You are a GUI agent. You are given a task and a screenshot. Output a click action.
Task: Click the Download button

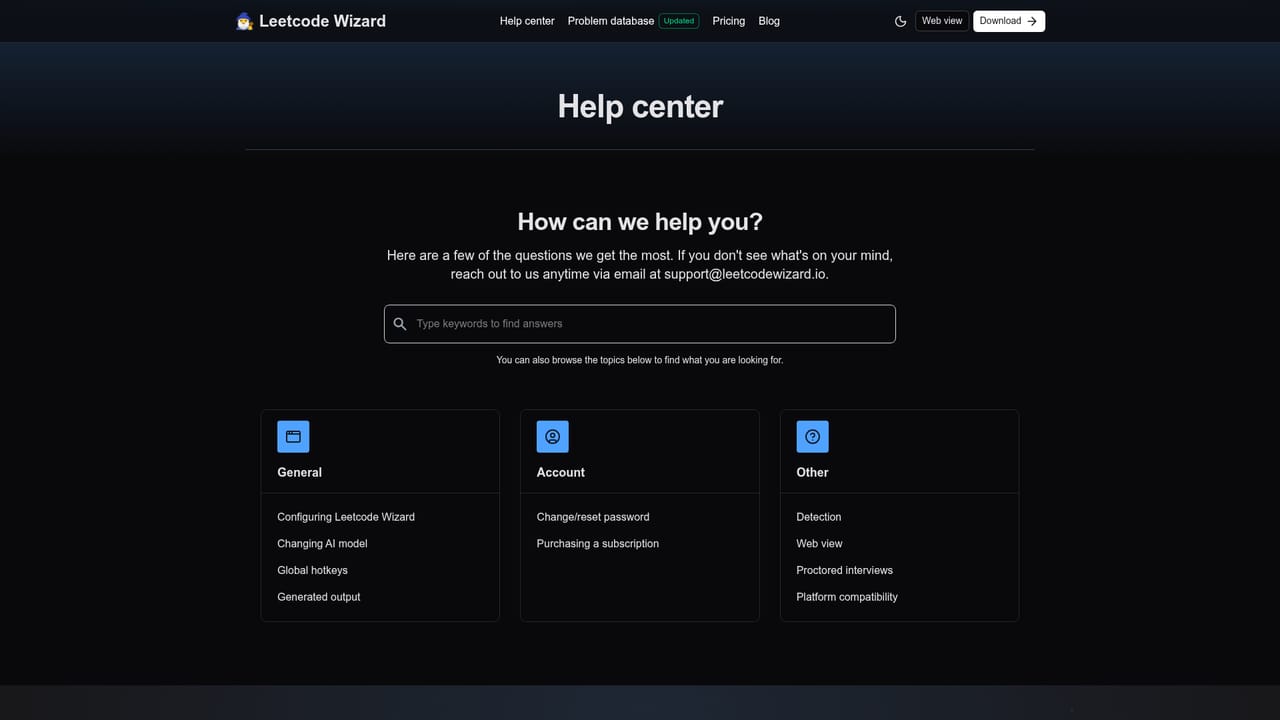click(x=1009, y=21)
